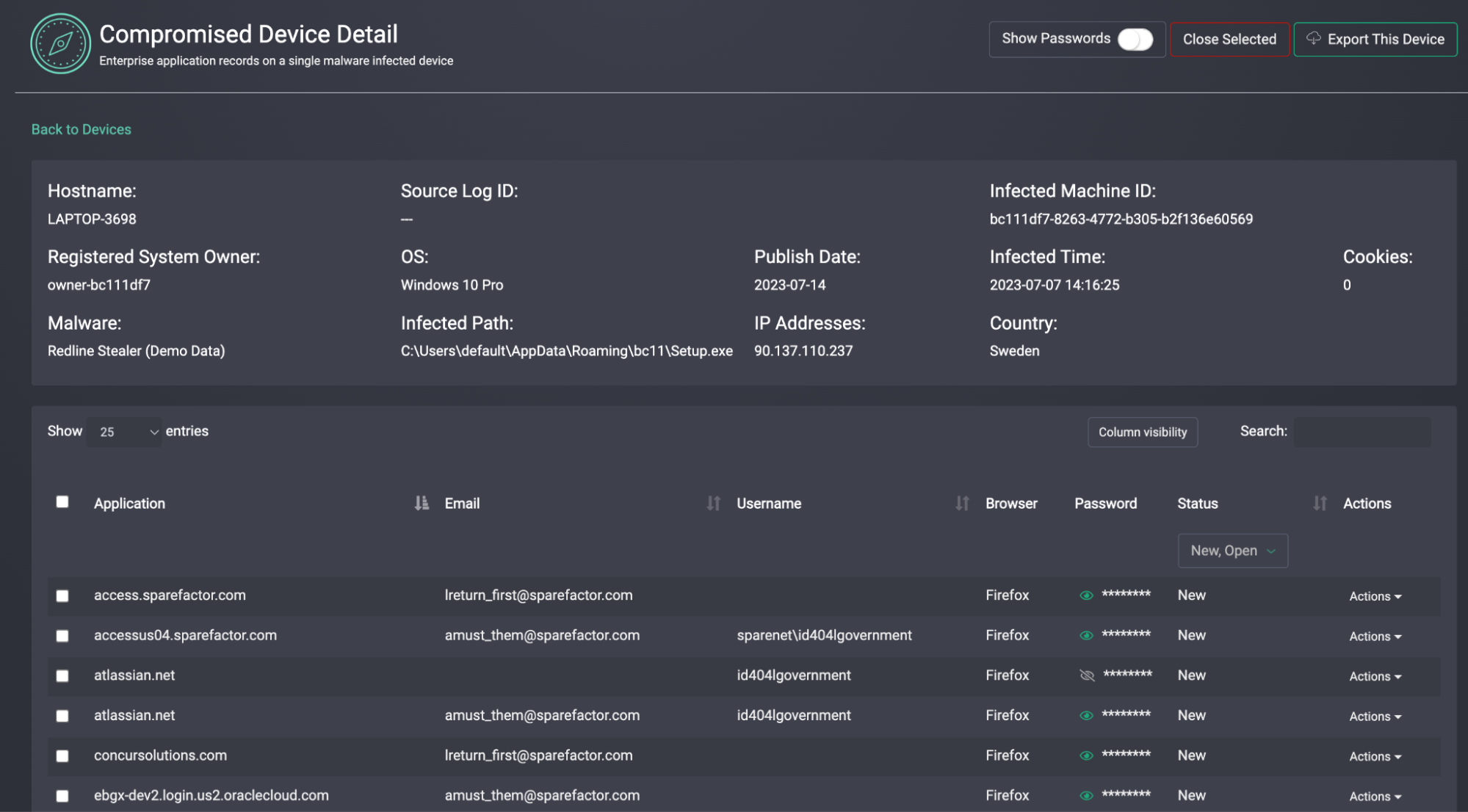Open Actions menu for concursolutions.com row
The height and width of the screenshot is (812, 1468).
[x=1375, y=756]
